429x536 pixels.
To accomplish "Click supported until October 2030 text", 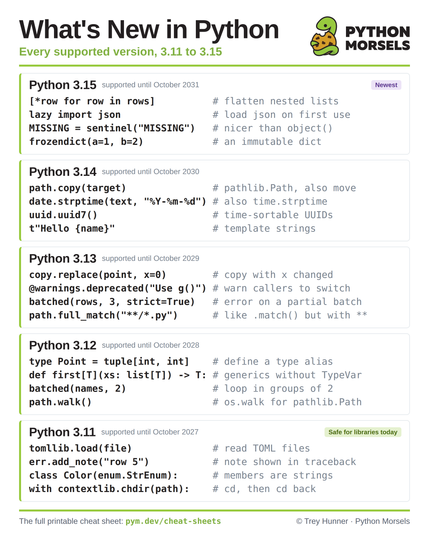I will point(150,172).
